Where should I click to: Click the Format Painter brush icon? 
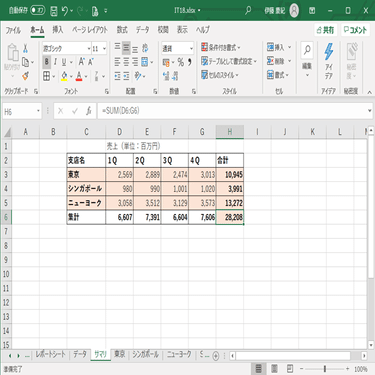[x=25, y=76]
